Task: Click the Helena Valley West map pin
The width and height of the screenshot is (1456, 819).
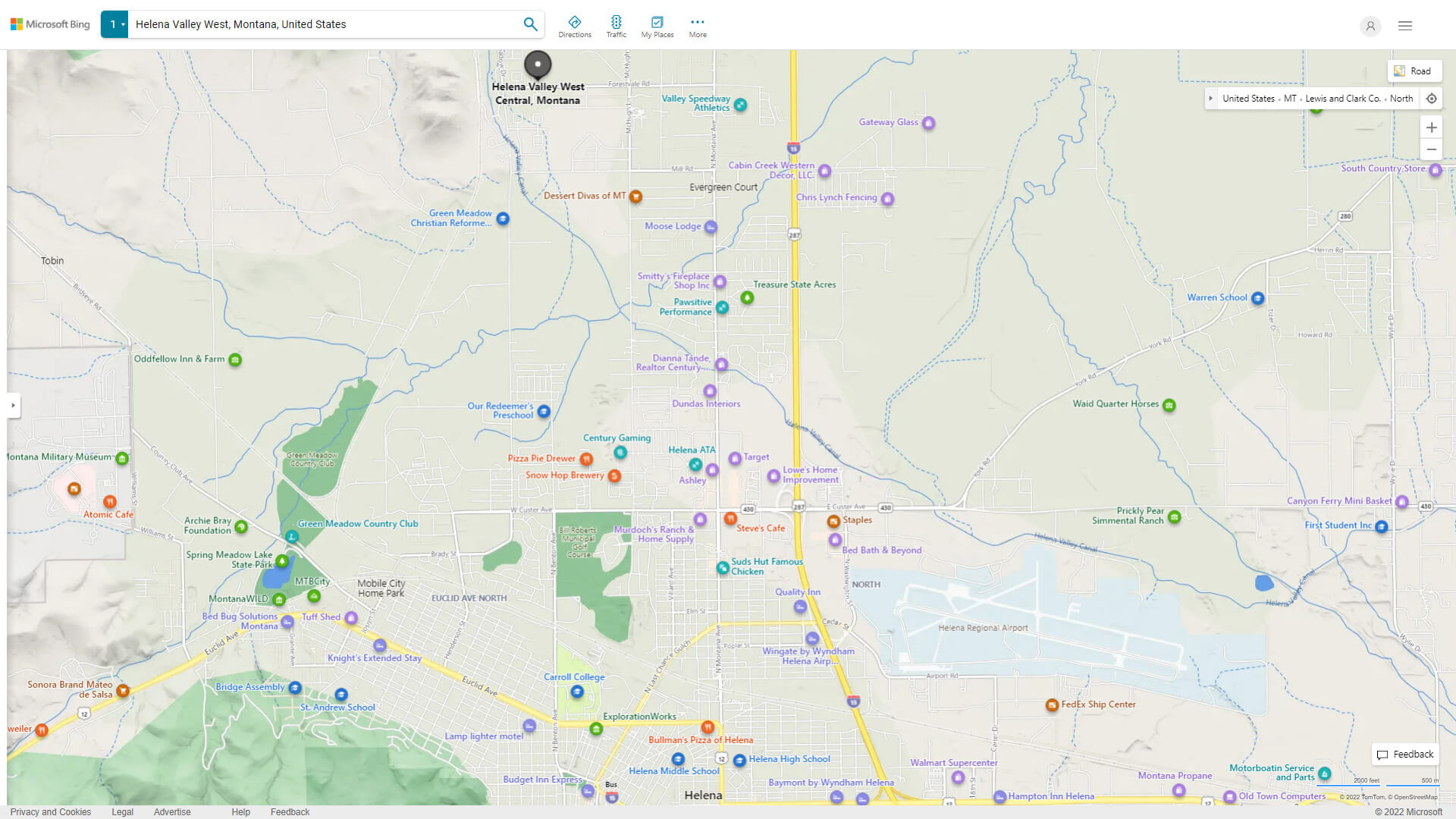Action: click(538, 64)
